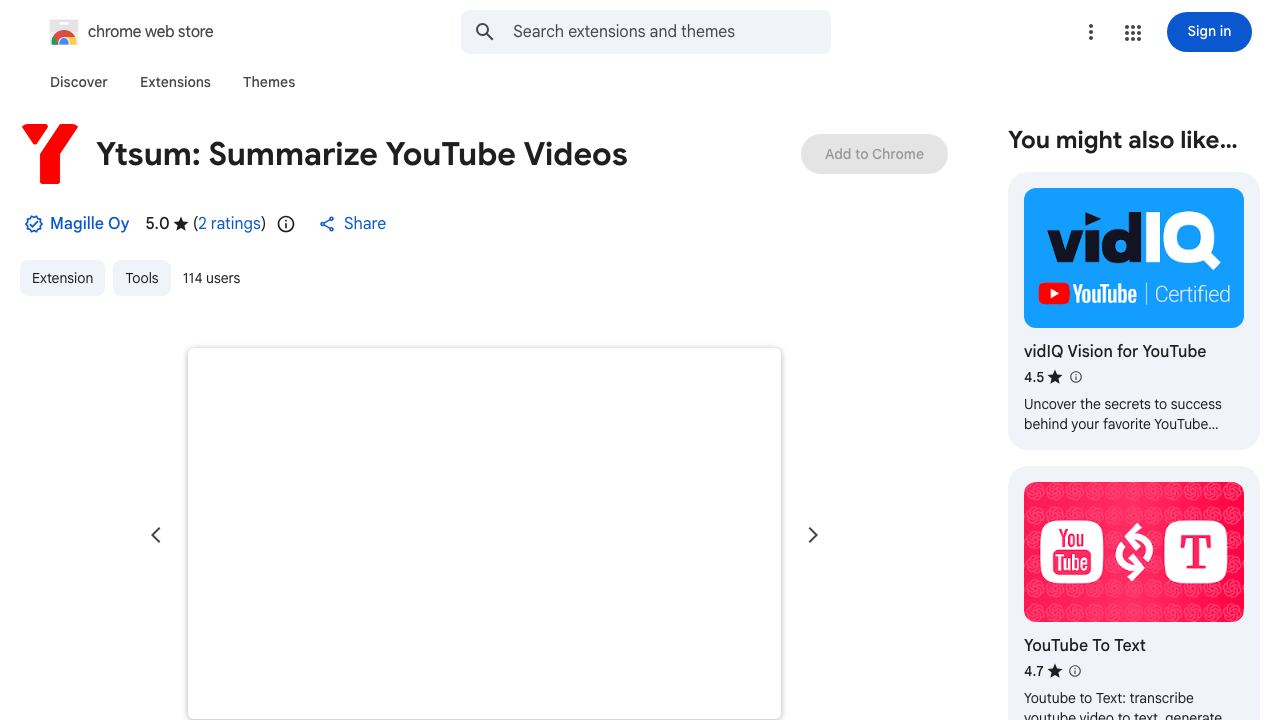Image resolution: width=1280 pixels, height=720 pixels.
Task: Select the Extension category chip
Action: click(x=62, y=278)
